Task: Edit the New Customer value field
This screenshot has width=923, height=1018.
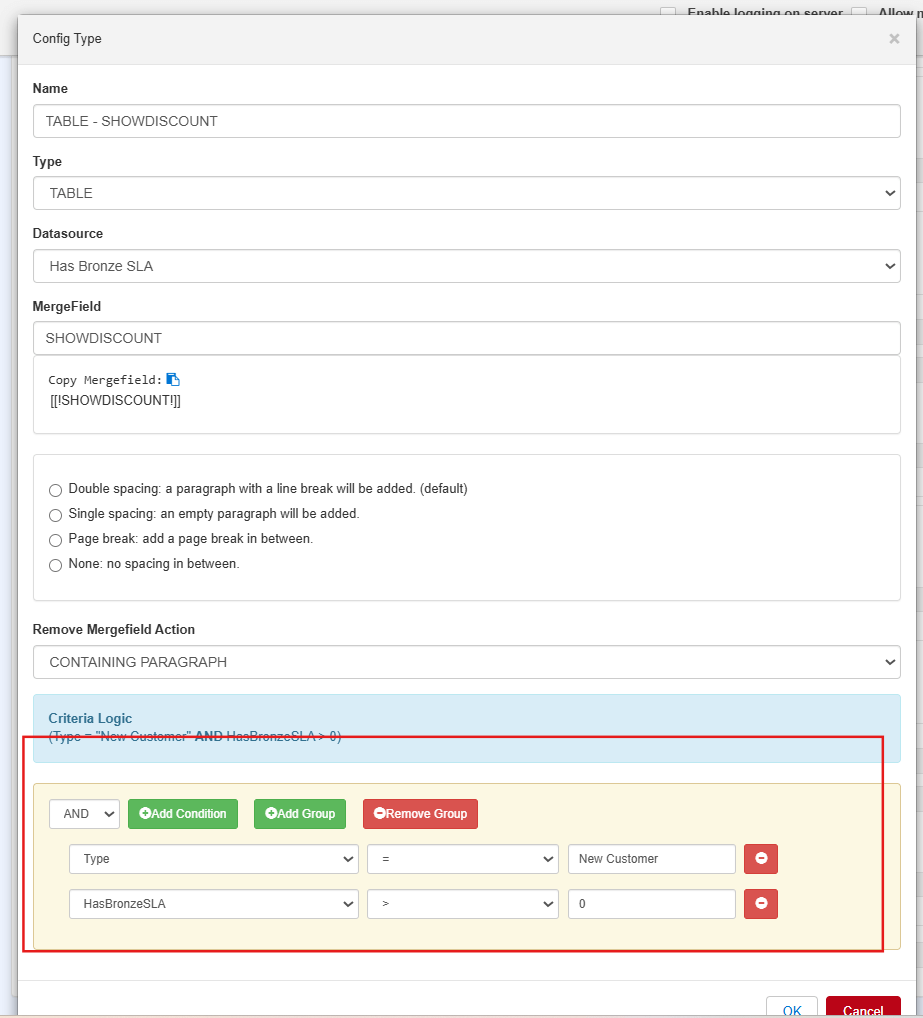Action: point(652,859)
